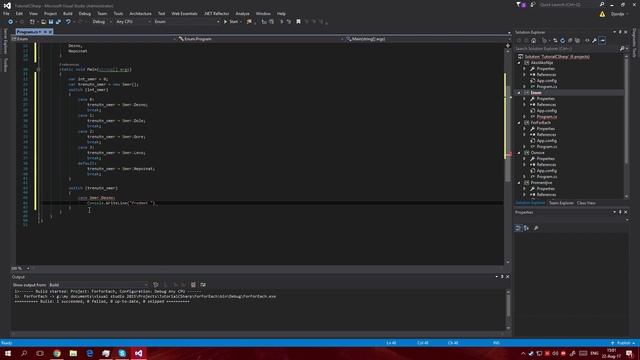The image size is (640, 360).
Task: Collapse the Osnove project node
Action: tap(519, 153)
